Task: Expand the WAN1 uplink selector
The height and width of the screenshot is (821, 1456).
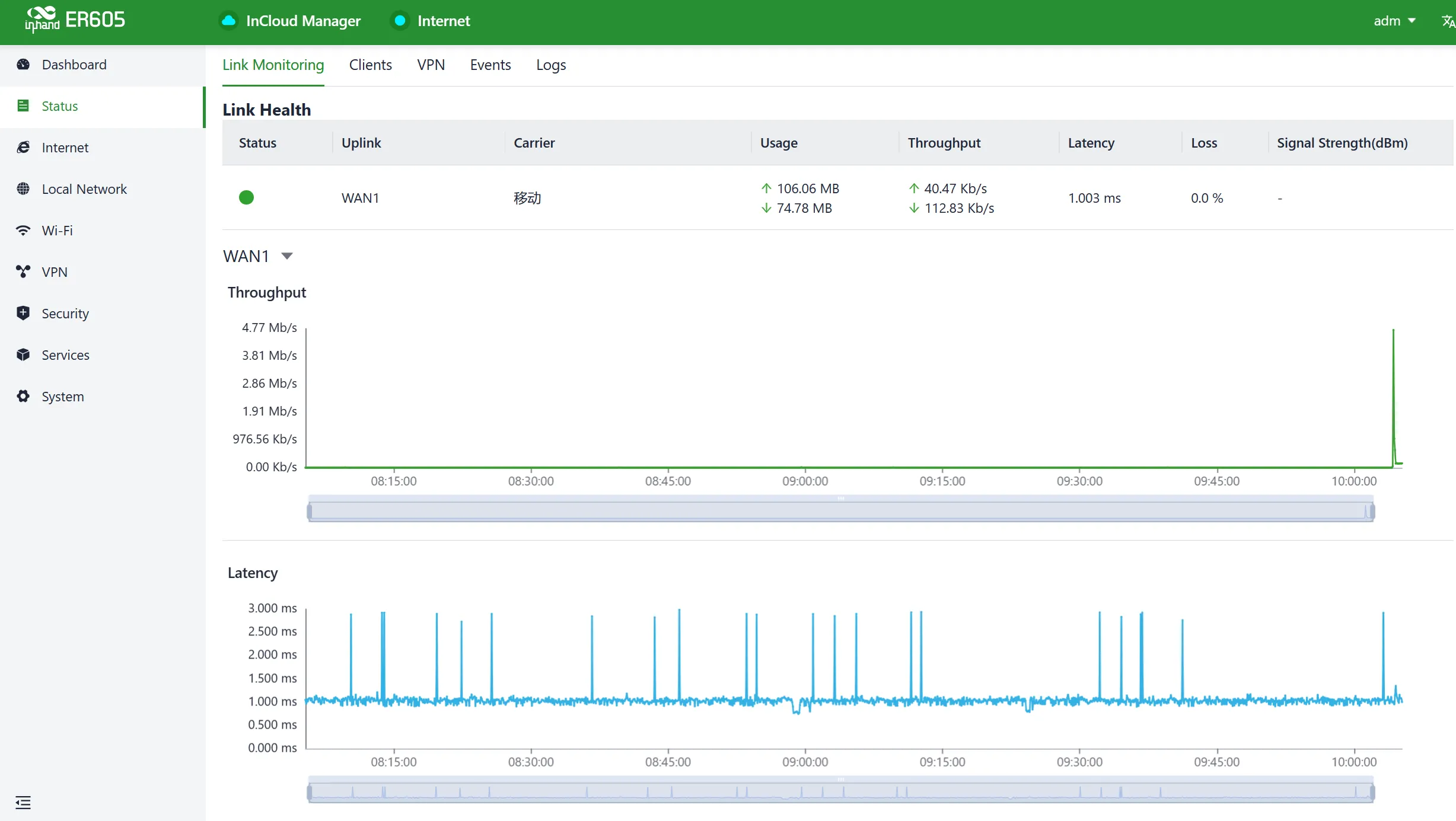Action: pyautogui.click(x=258, y=256)
